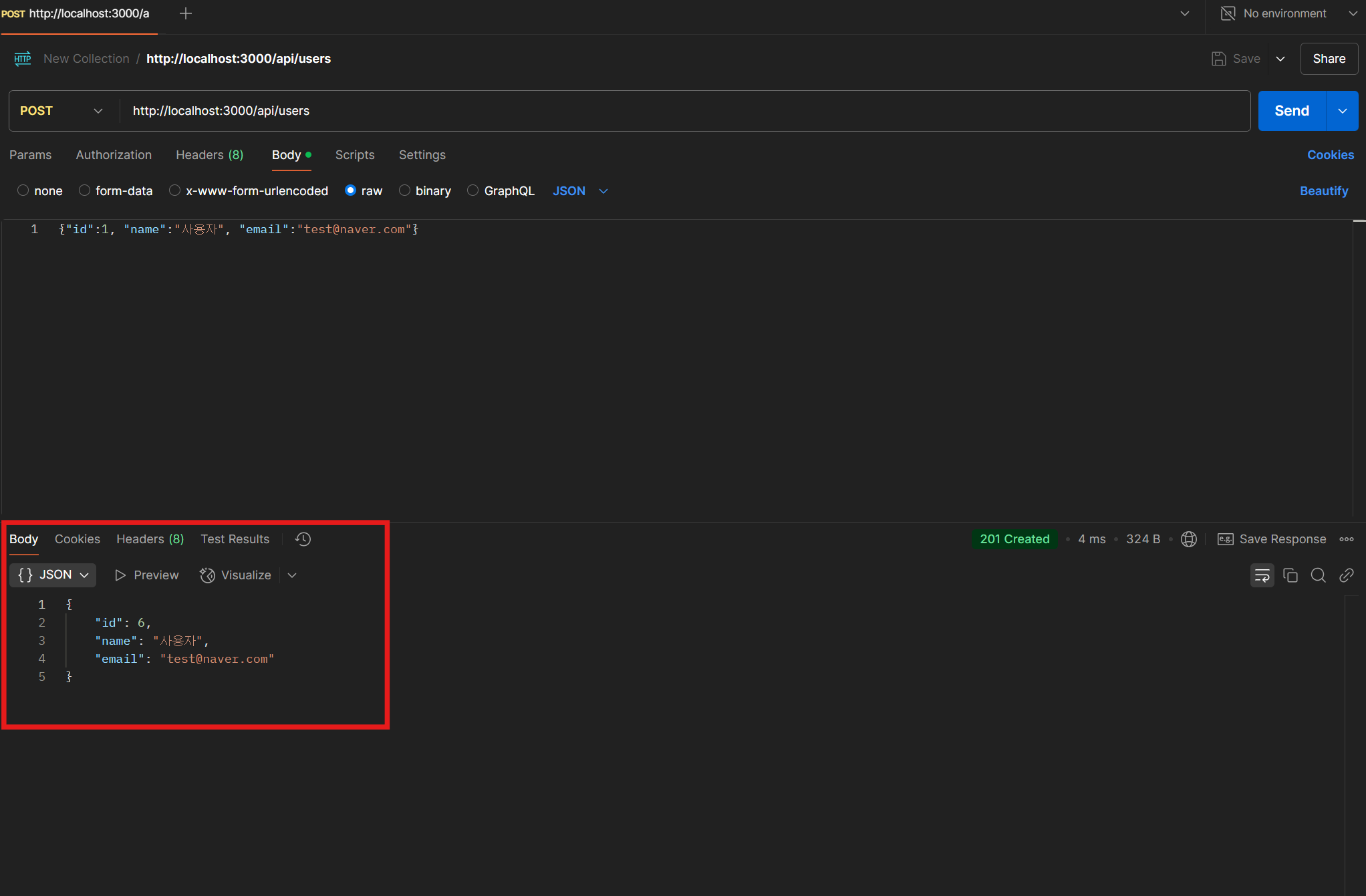This screenshot has height=896, width=1366.
Task: Switch to the Params tab
Action: [x=30, y=155]
